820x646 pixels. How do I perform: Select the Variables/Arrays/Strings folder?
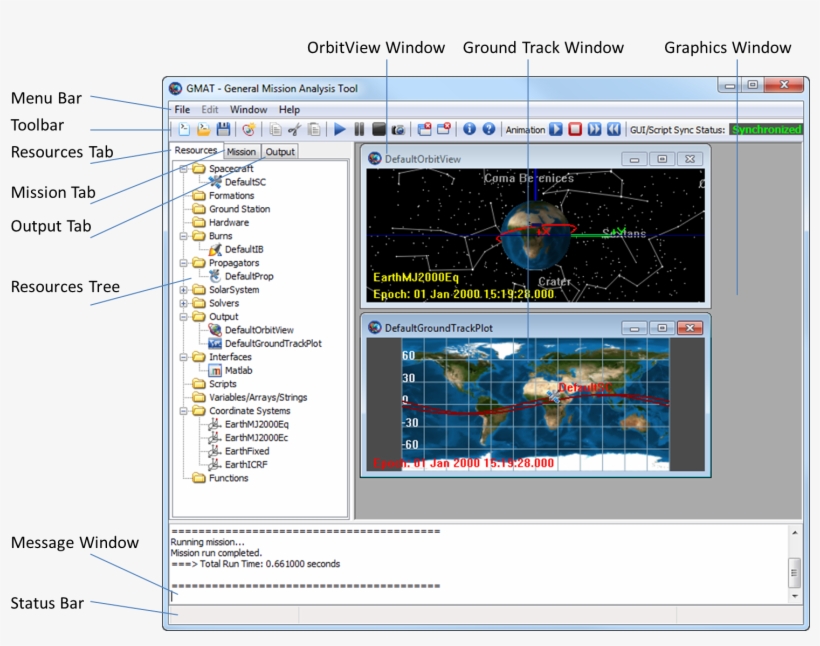point(258,398)
